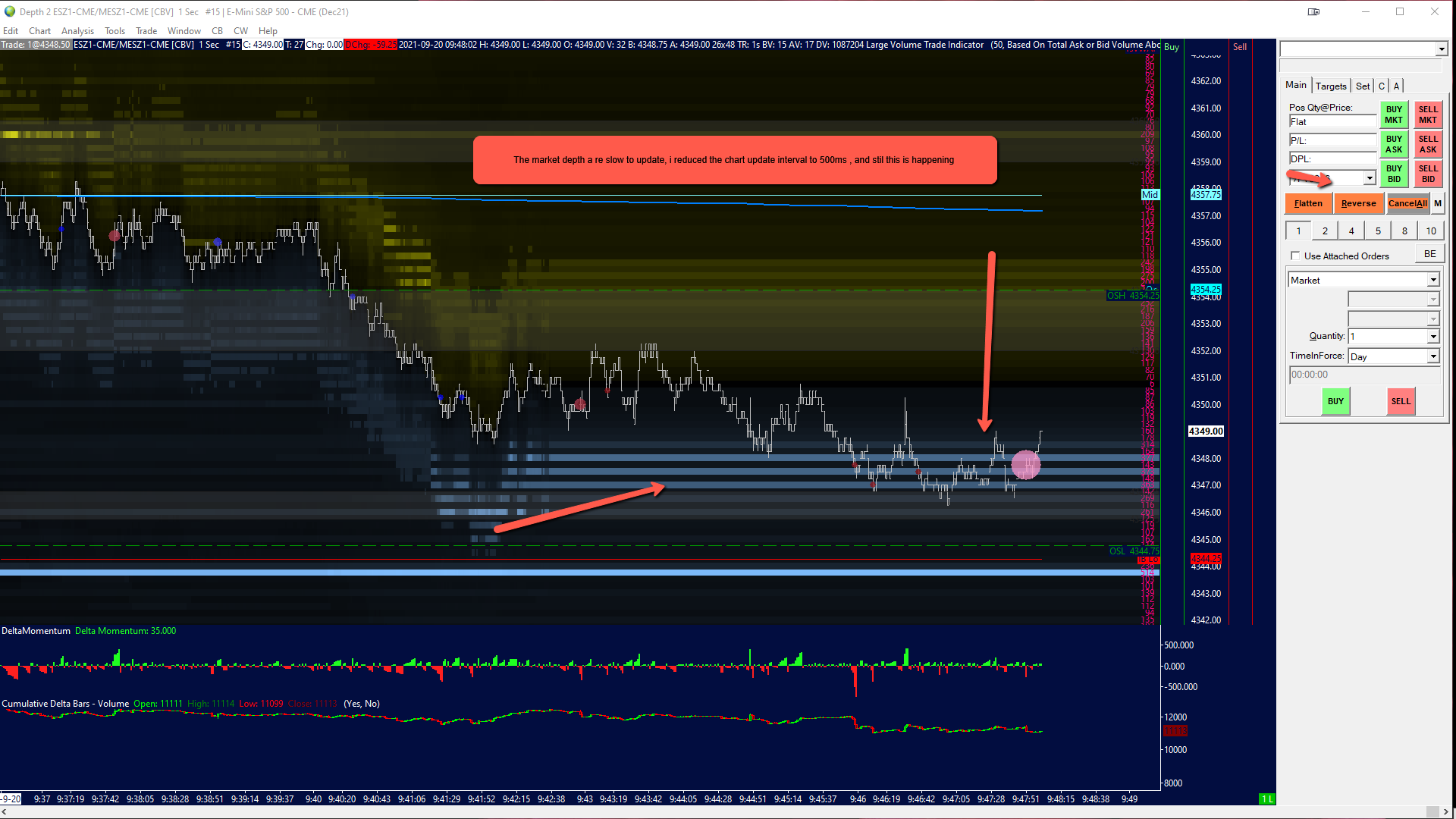The height and width of the screenshot is (819, 1456).
Task: Click the Sierra Chart app icon in title bar
Action: click(10, 11)
